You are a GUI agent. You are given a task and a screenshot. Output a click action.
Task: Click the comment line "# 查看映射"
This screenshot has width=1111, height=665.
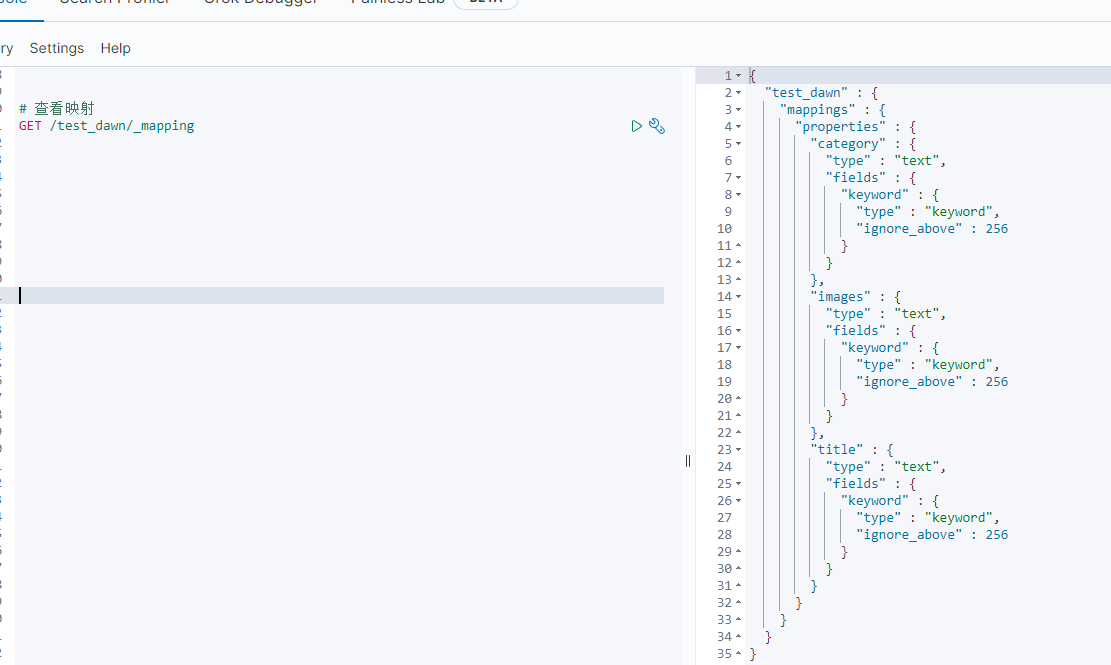[x=57, y=108]
